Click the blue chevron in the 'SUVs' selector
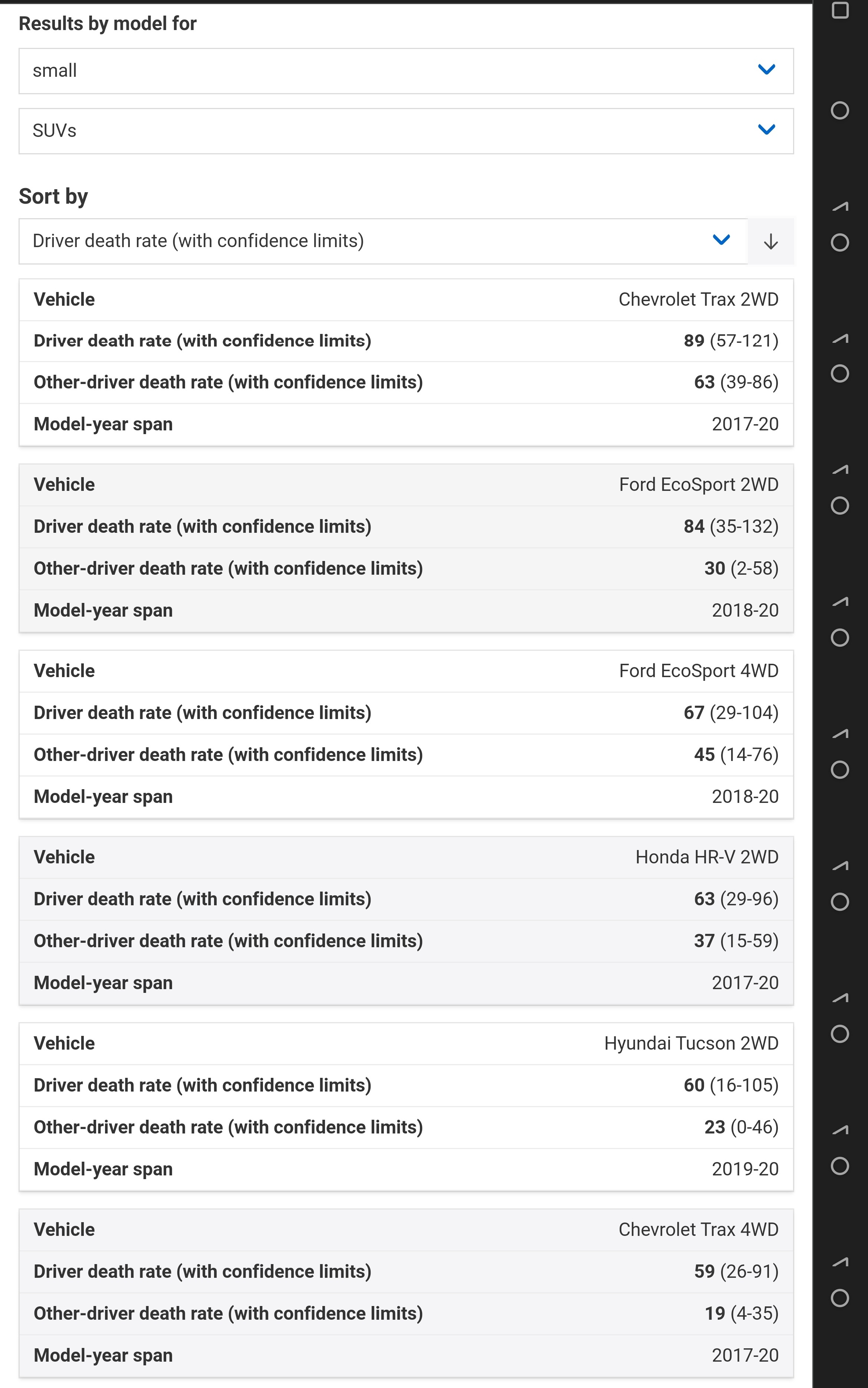 [767, 130]
